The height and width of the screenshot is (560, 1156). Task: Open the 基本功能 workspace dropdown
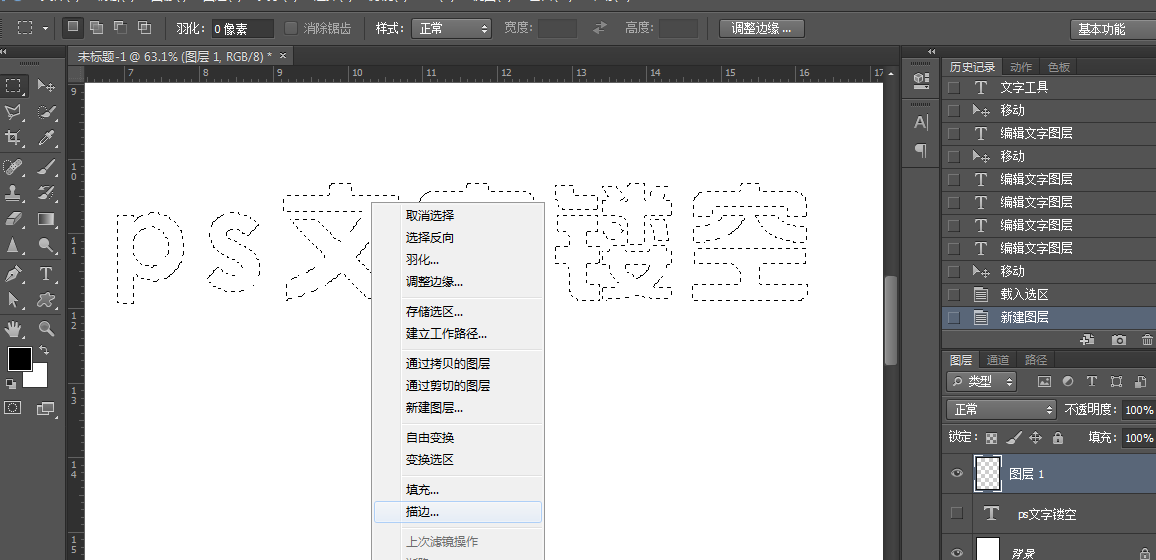(x=1112, y=29)
